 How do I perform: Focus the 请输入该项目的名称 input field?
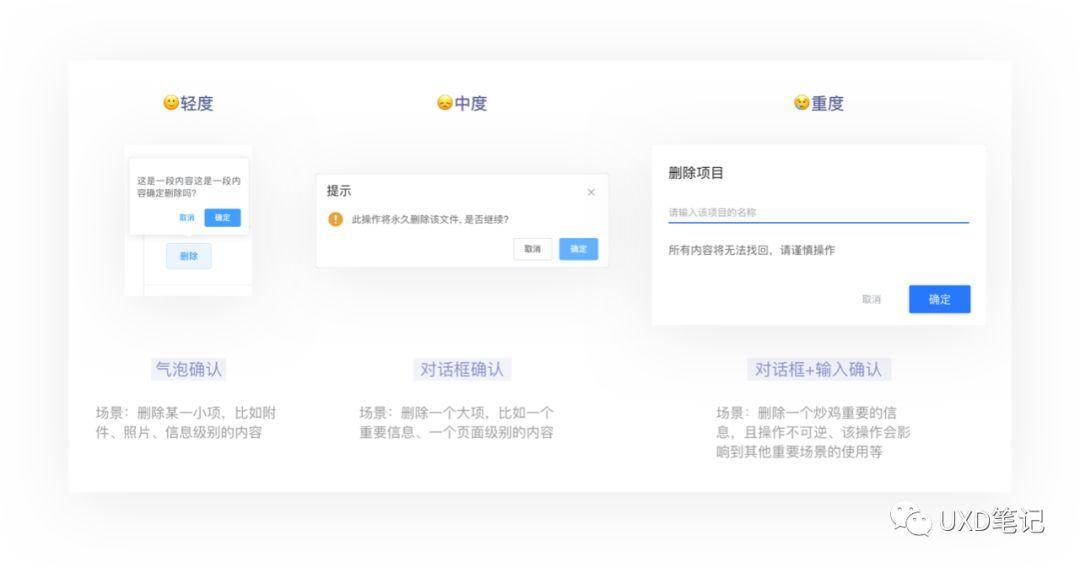[818, 212]
